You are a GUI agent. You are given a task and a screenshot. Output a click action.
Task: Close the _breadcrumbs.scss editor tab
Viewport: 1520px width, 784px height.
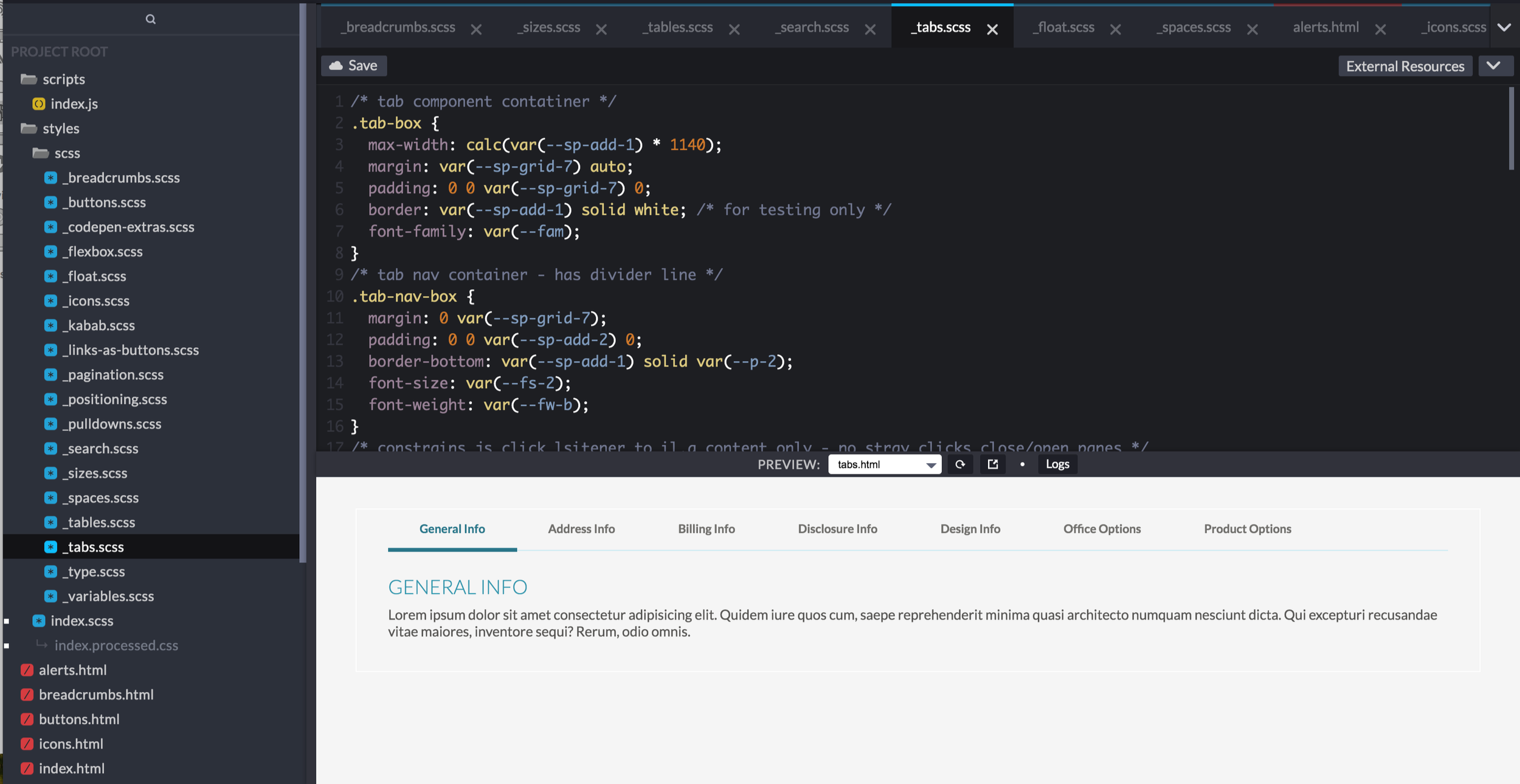476,29
